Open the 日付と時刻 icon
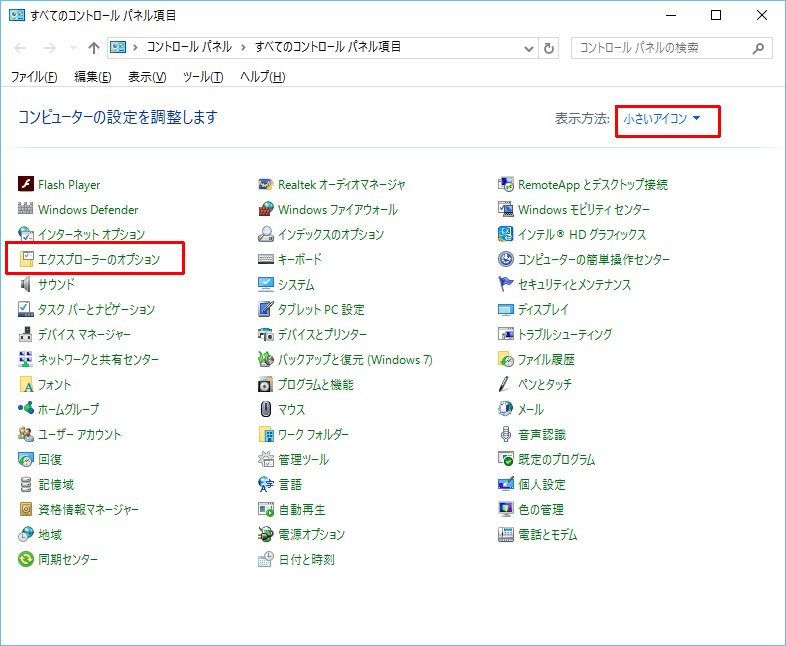 (266, 559)
